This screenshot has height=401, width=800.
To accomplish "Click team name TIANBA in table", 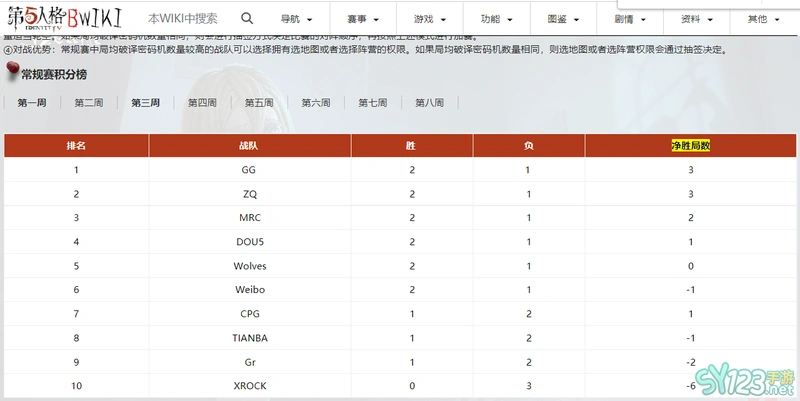I will pyautogui.click(x=250, y=338).
